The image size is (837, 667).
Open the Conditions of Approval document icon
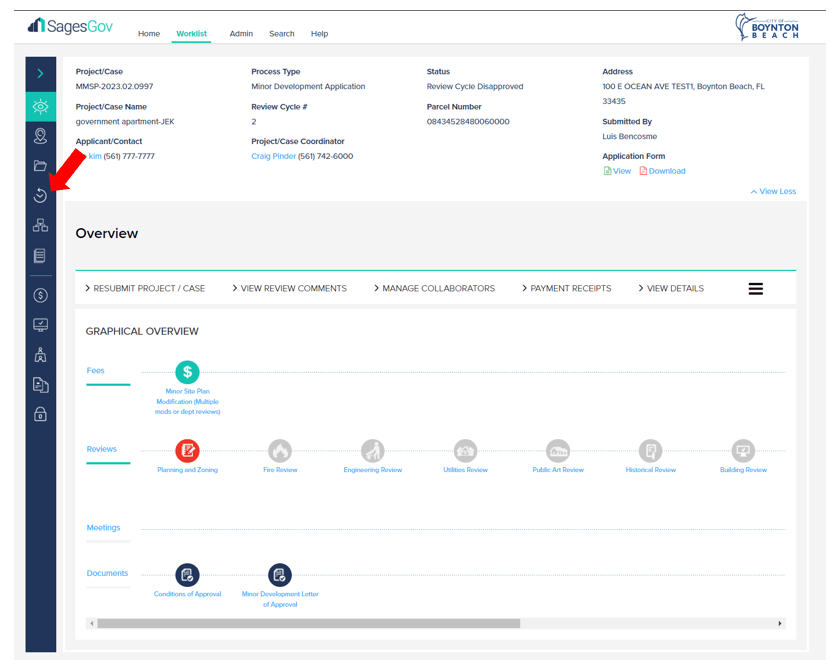187,575
